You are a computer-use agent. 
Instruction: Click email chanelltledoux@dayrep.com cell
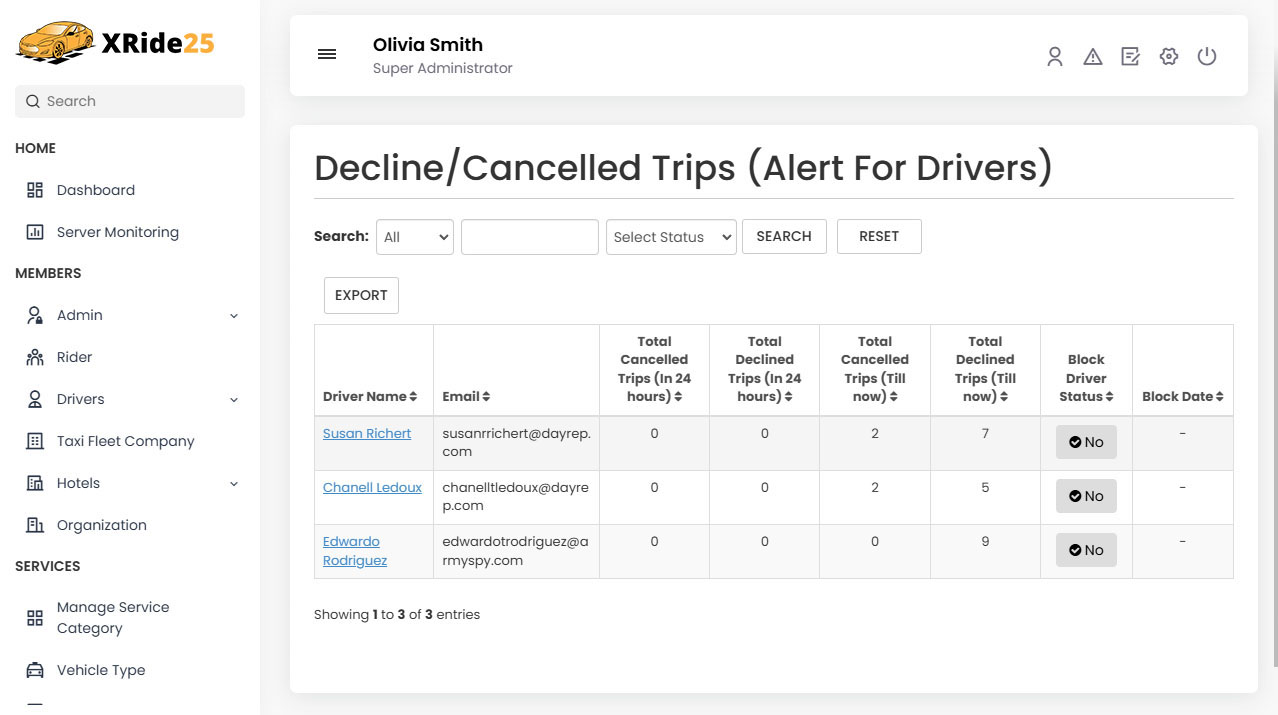click(x=516, y=497)
